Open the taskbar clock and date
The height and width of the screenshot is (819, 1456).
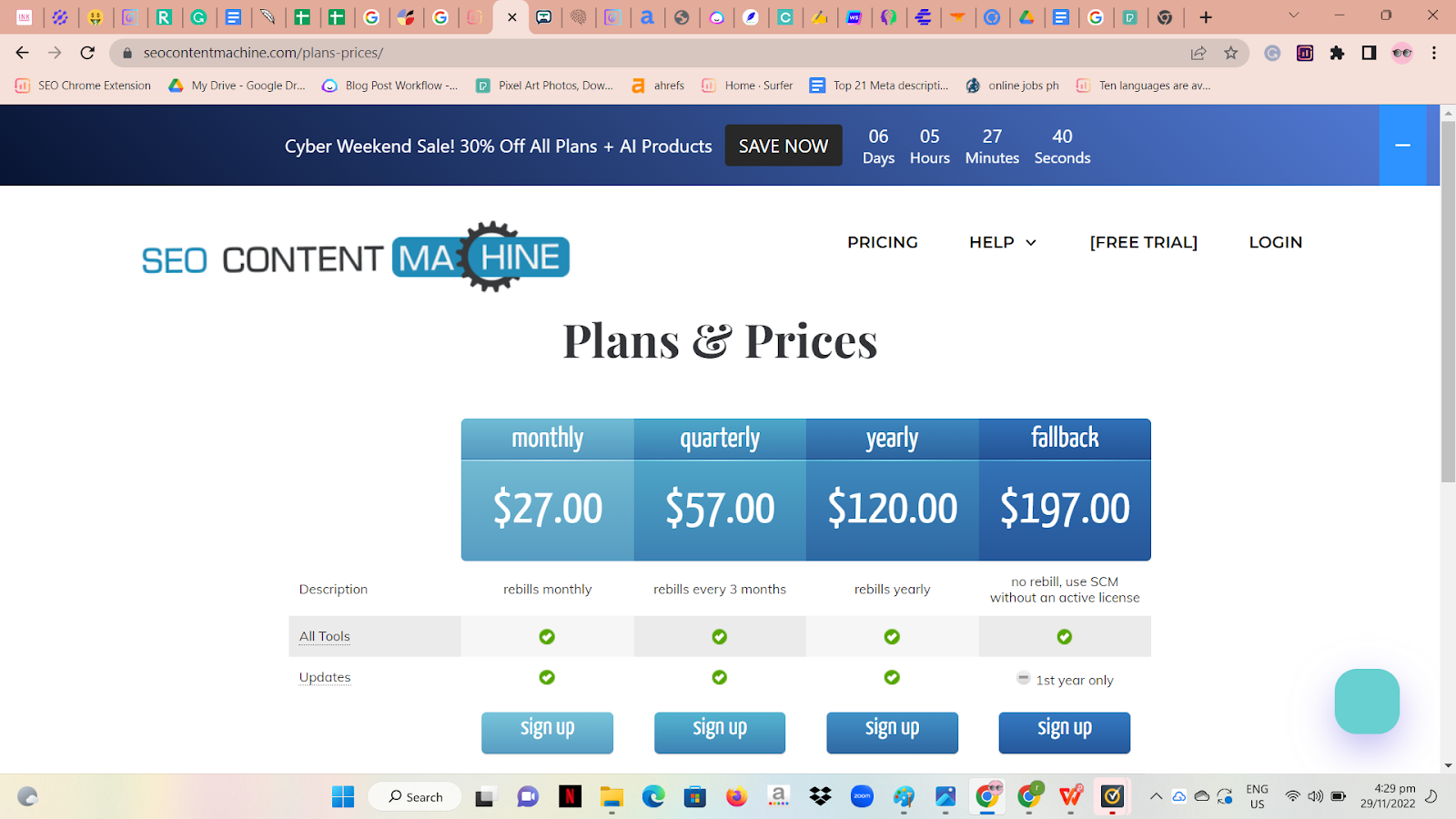pyautogui.click(x=1388, y=796)
